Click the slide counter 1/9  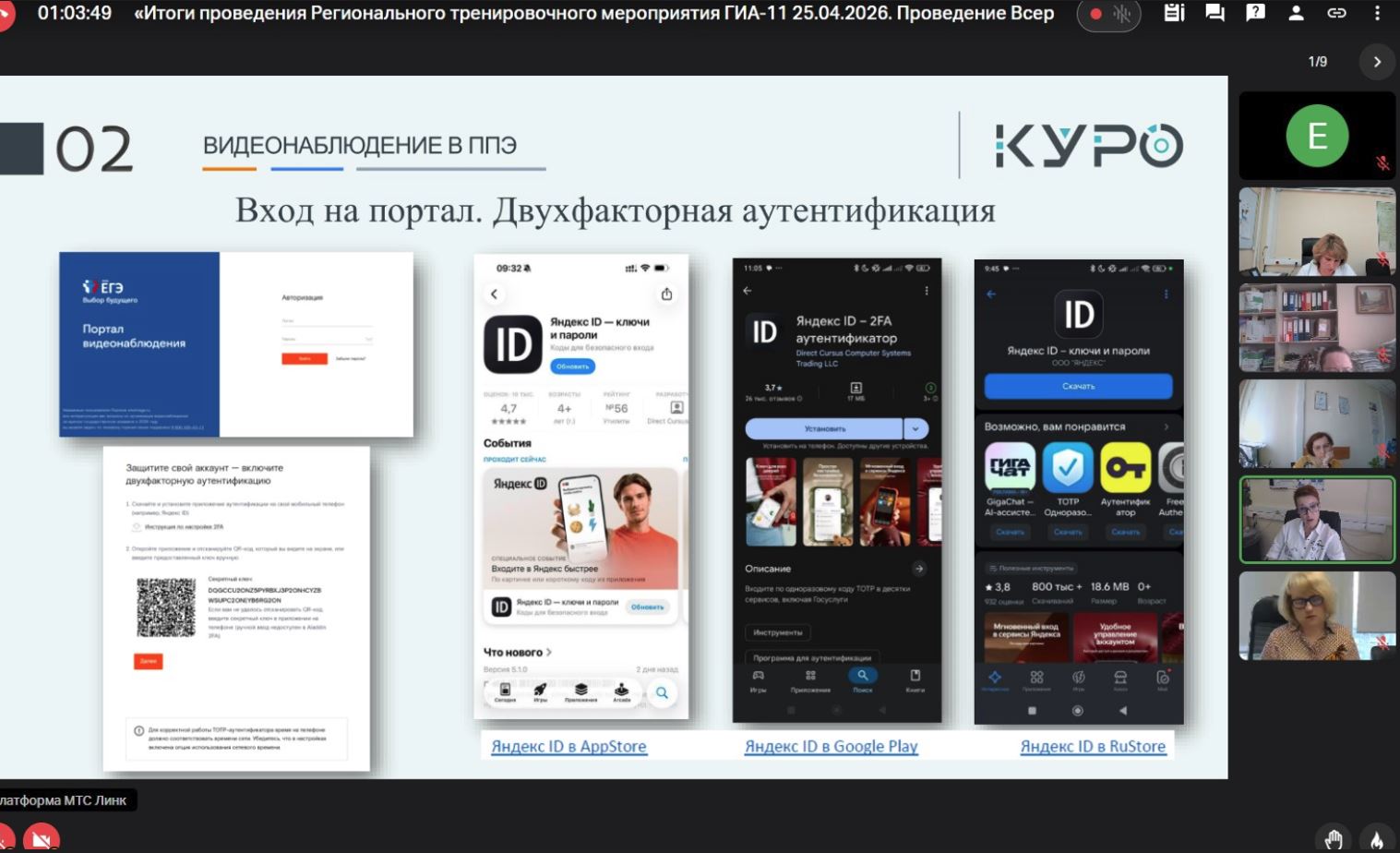(1318, 62)
